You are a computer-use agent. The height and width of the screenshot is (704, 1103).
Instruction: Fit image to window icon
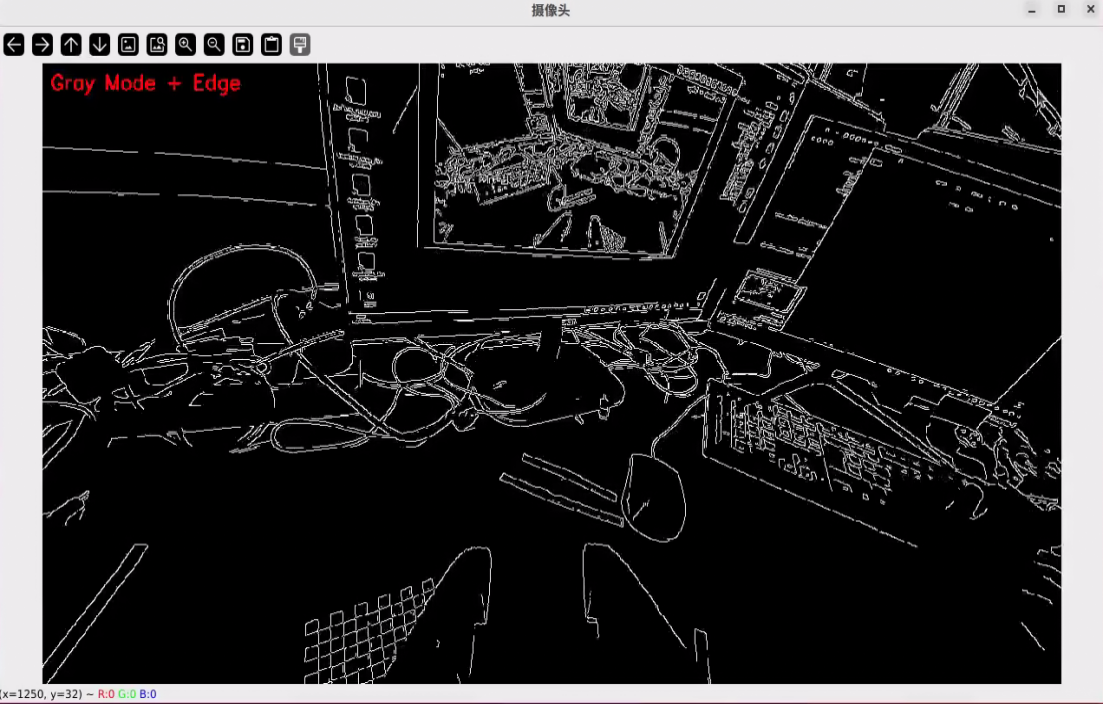(x=157, y=44)
